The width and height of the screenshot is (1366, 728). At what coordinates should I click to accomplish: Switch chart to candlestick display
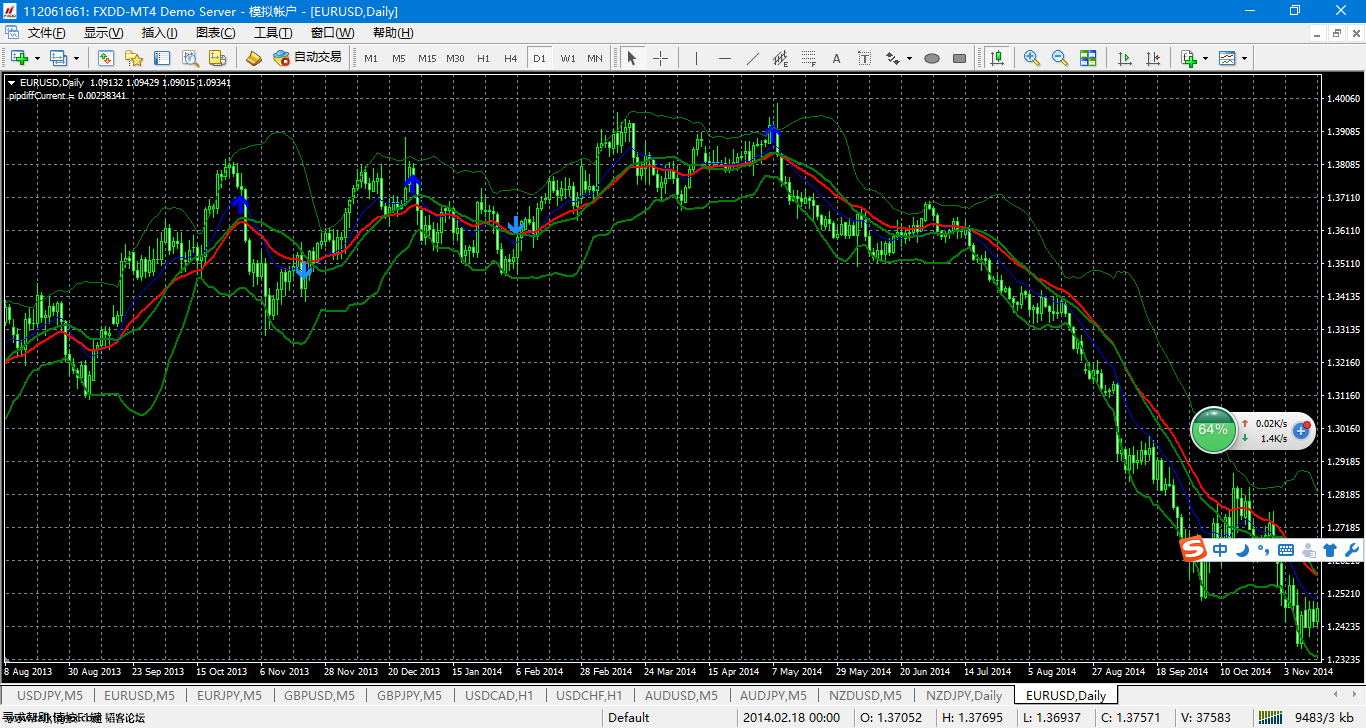point(996,58)
